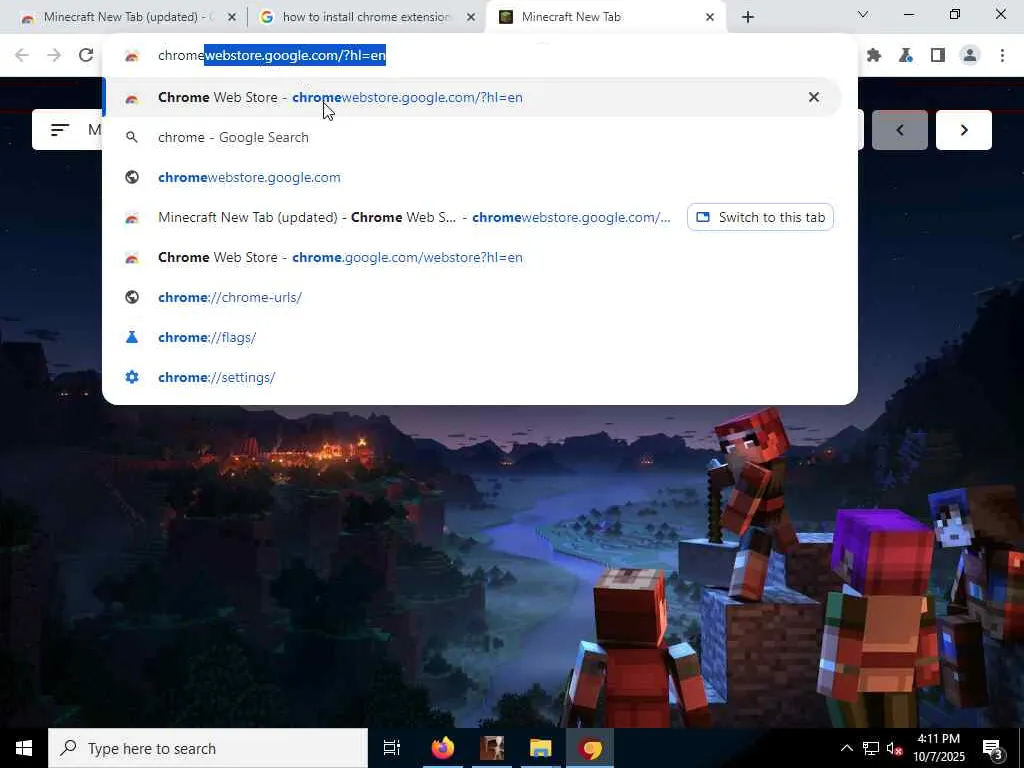Open Task View on the taskbar
1024x768 pixels.
pyautogui.click(x=392, y=748)
